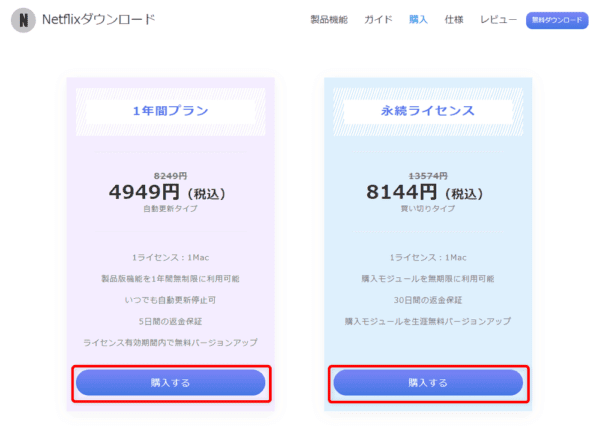Screen dimensions: 600x432
Task: Click the 1年間プラン plan heading
Action: tap(170, 111)
